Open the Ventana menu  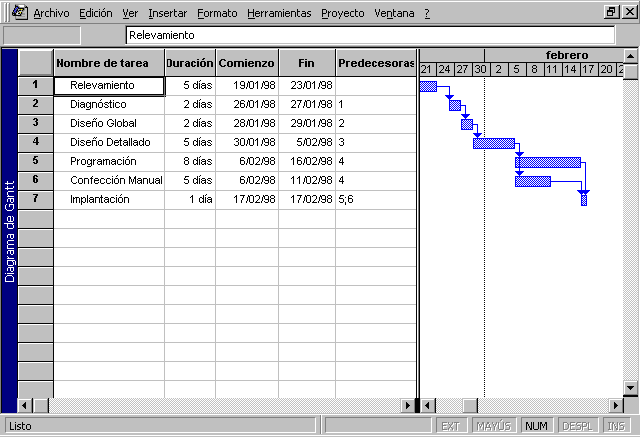(x=394, y=13)
